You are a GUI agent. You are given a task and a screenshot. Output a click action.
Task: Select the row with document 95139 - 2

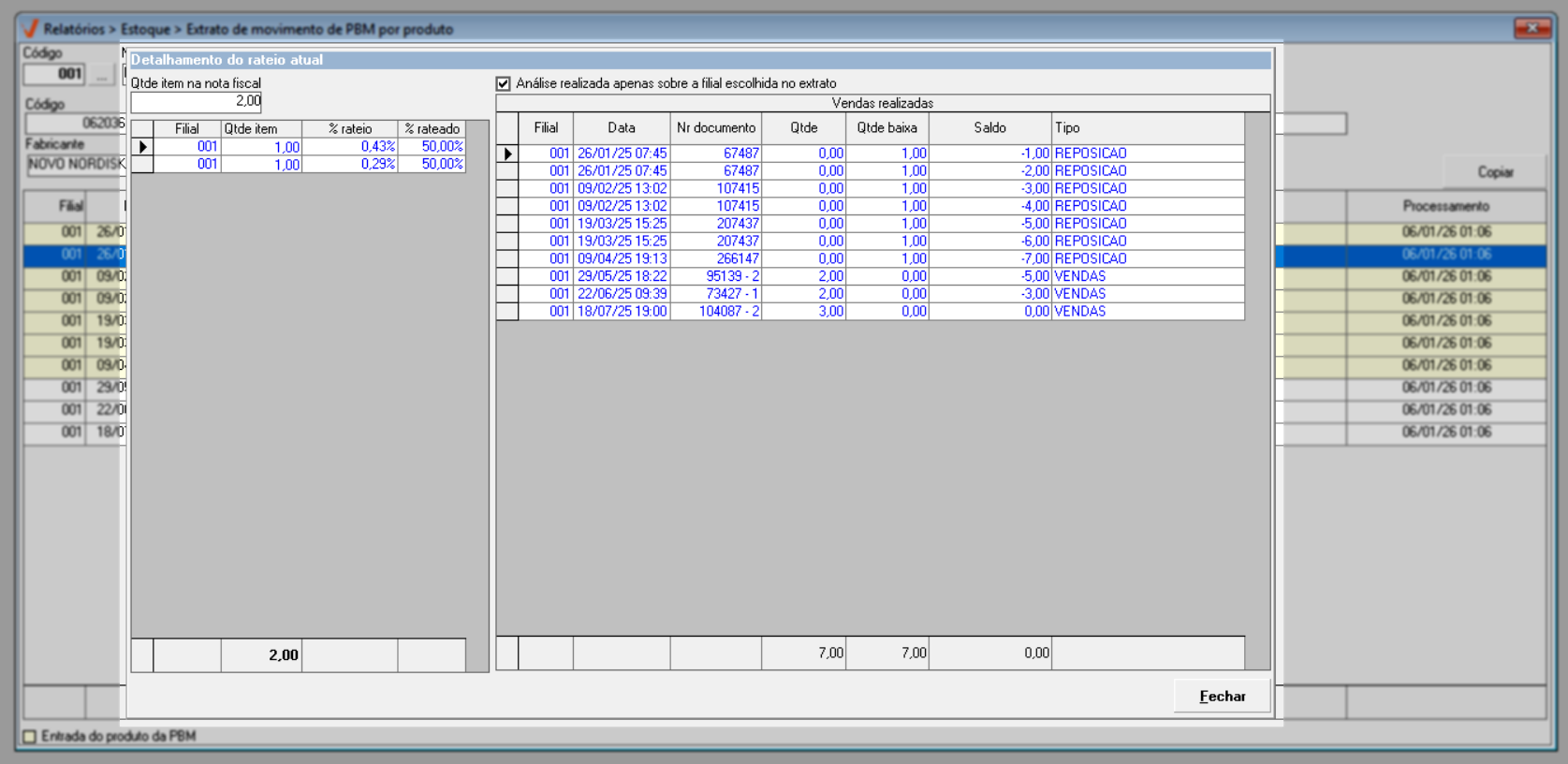pos(732,276)
